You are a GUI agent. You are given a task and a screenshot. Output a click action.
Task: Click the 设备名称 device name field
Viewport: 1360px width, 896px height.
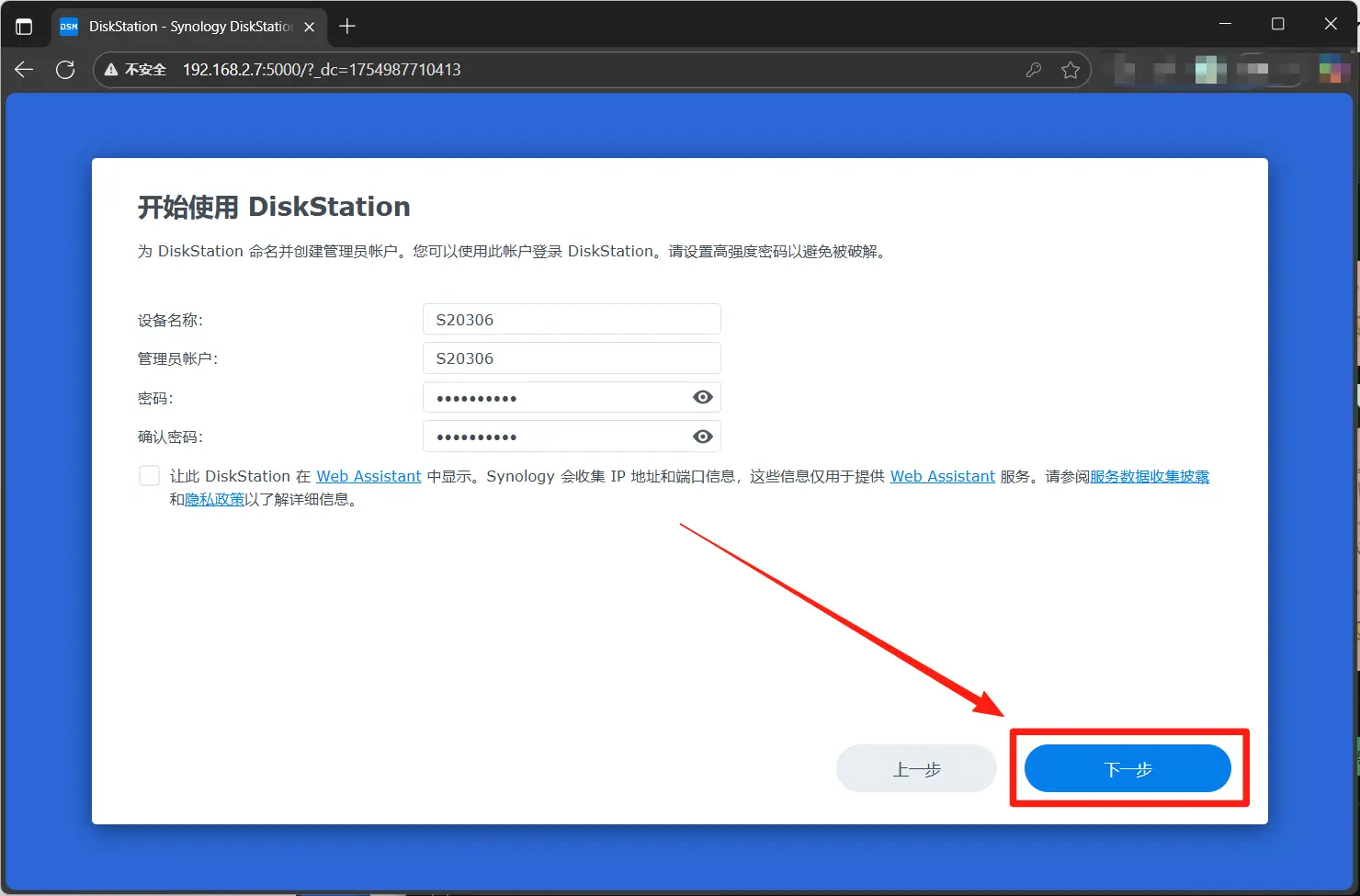572,320
